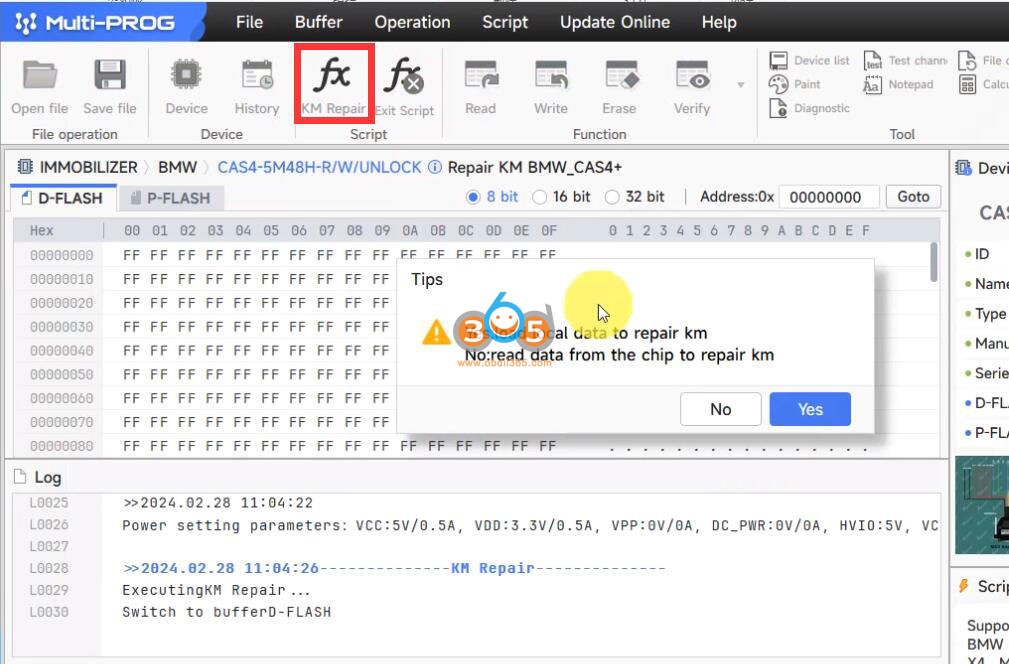Viewport: 1009px width, 664px height.
Task: Click the Hex column header label
Action: pyautogui.click(x=42, y=230)
